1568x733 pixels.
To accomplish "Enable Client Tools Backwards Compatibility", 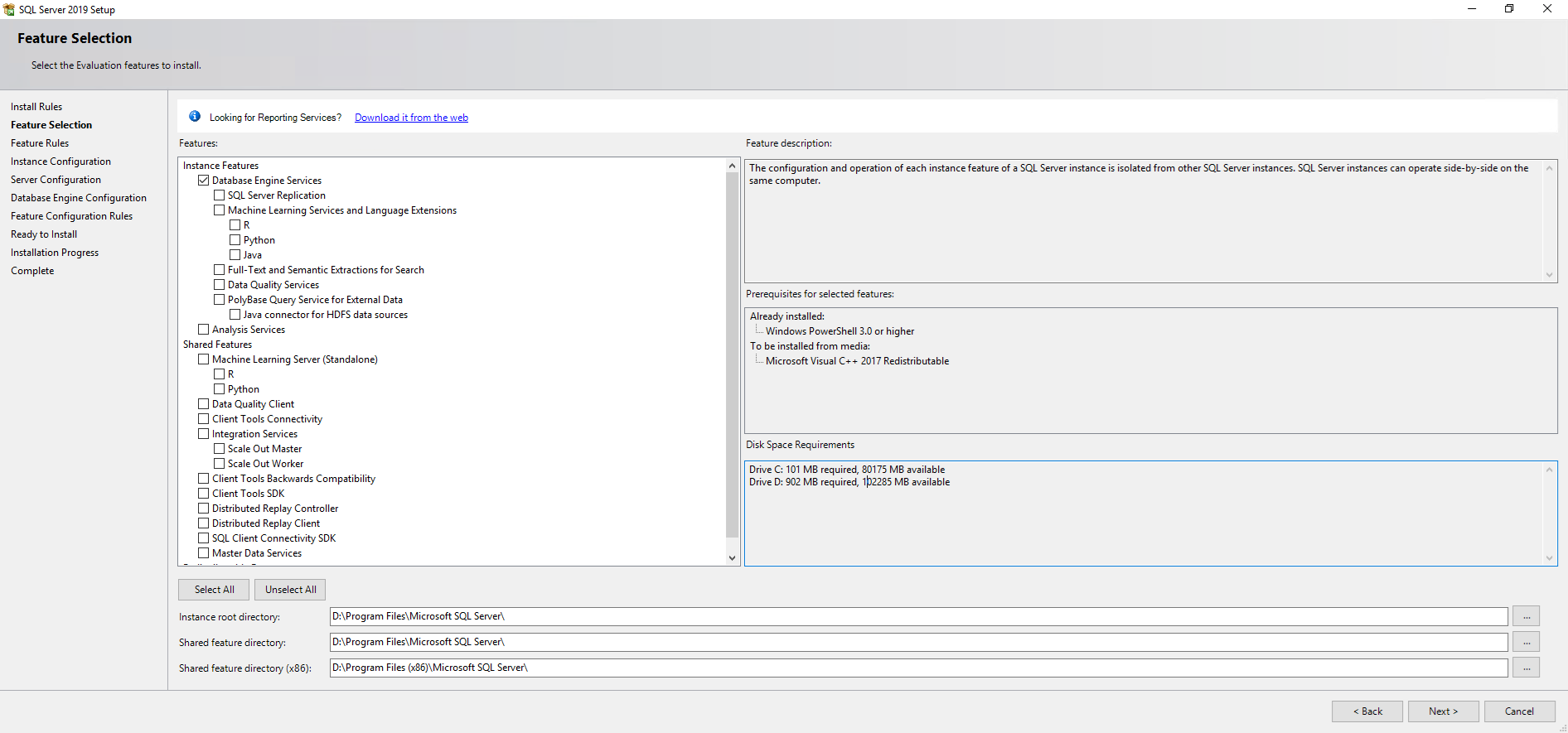I will pos(203,478).
